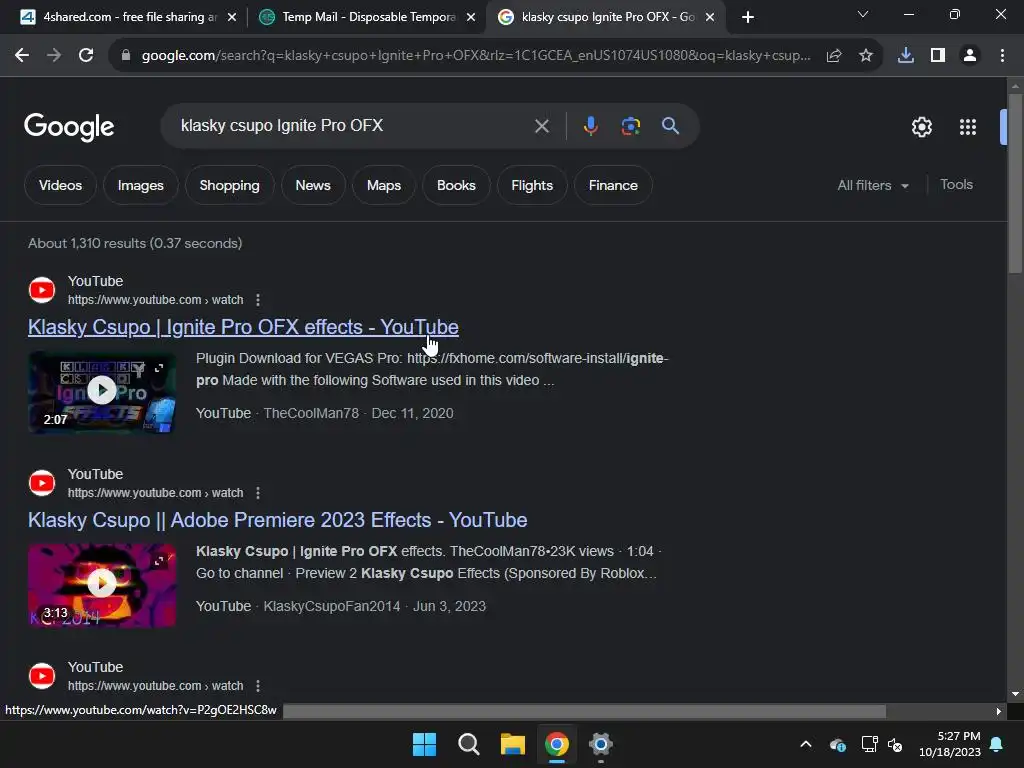Screen dimensions: 1024x768
Task: Click the horizontal scrollbar at page bottom
Action: (x=584, y=711)
